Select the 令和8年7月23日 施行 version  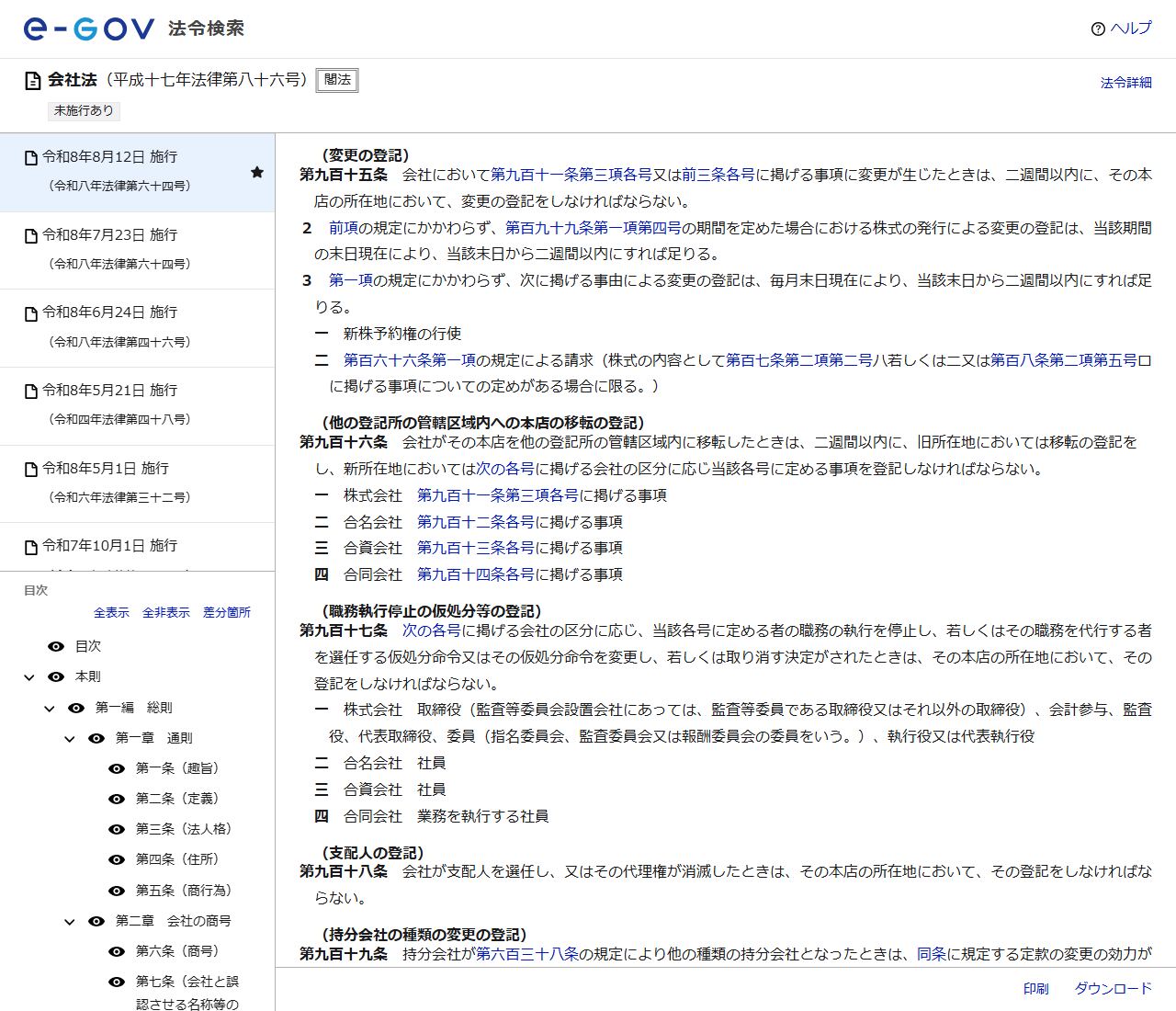138,250
